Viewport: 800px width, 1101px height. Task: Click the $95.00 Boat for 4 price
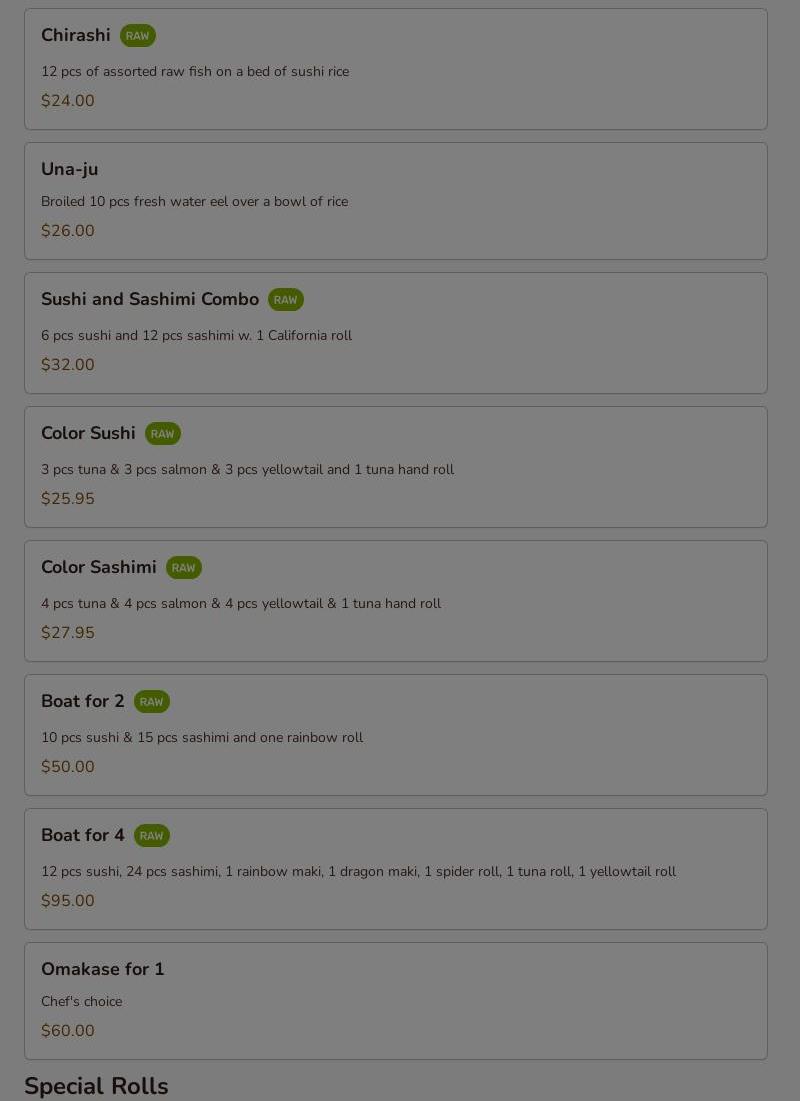click(68, 901)
